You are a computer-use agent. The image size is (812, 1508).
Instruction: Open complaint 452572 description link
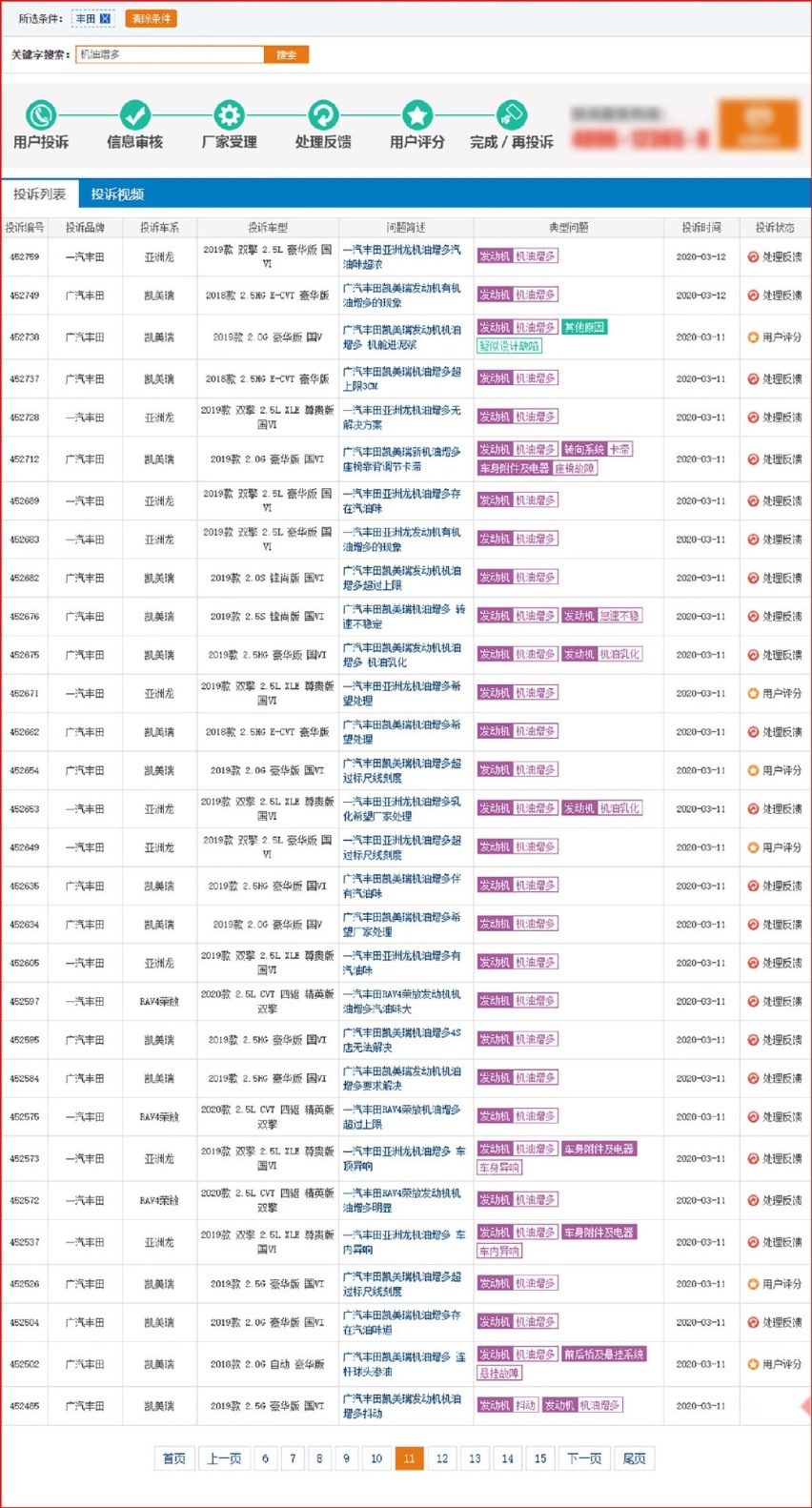point(401,1200)
